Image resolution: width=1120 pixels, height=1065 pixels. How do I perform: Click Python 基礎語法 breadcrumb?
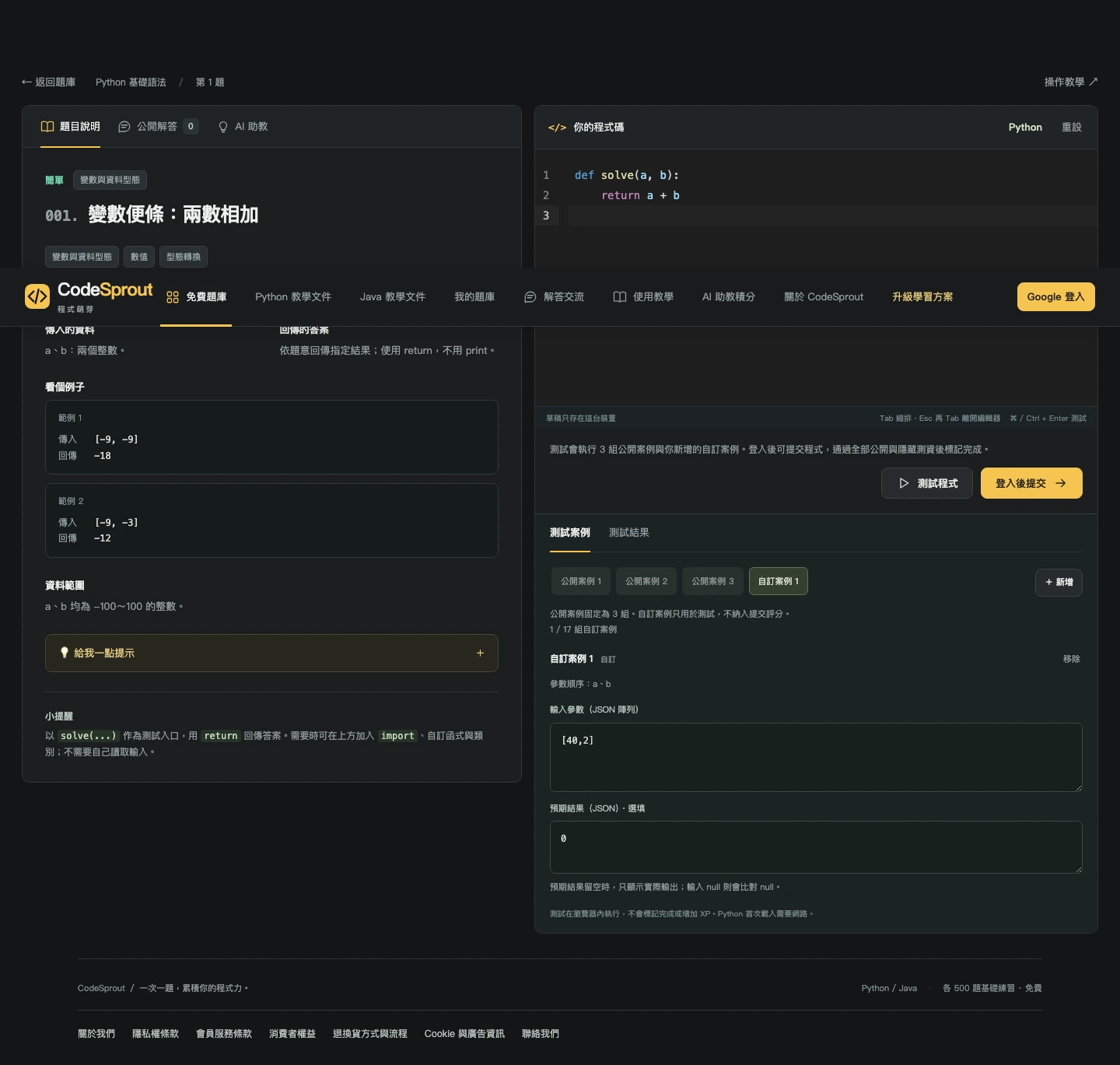[x=131, y=82]
